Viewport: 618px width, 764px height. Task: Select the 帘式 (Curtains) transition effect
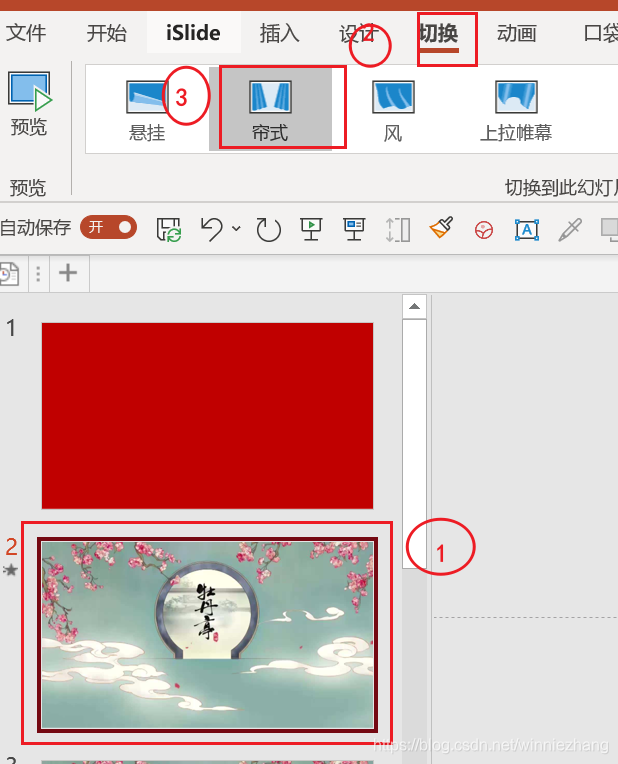point(270,111)
